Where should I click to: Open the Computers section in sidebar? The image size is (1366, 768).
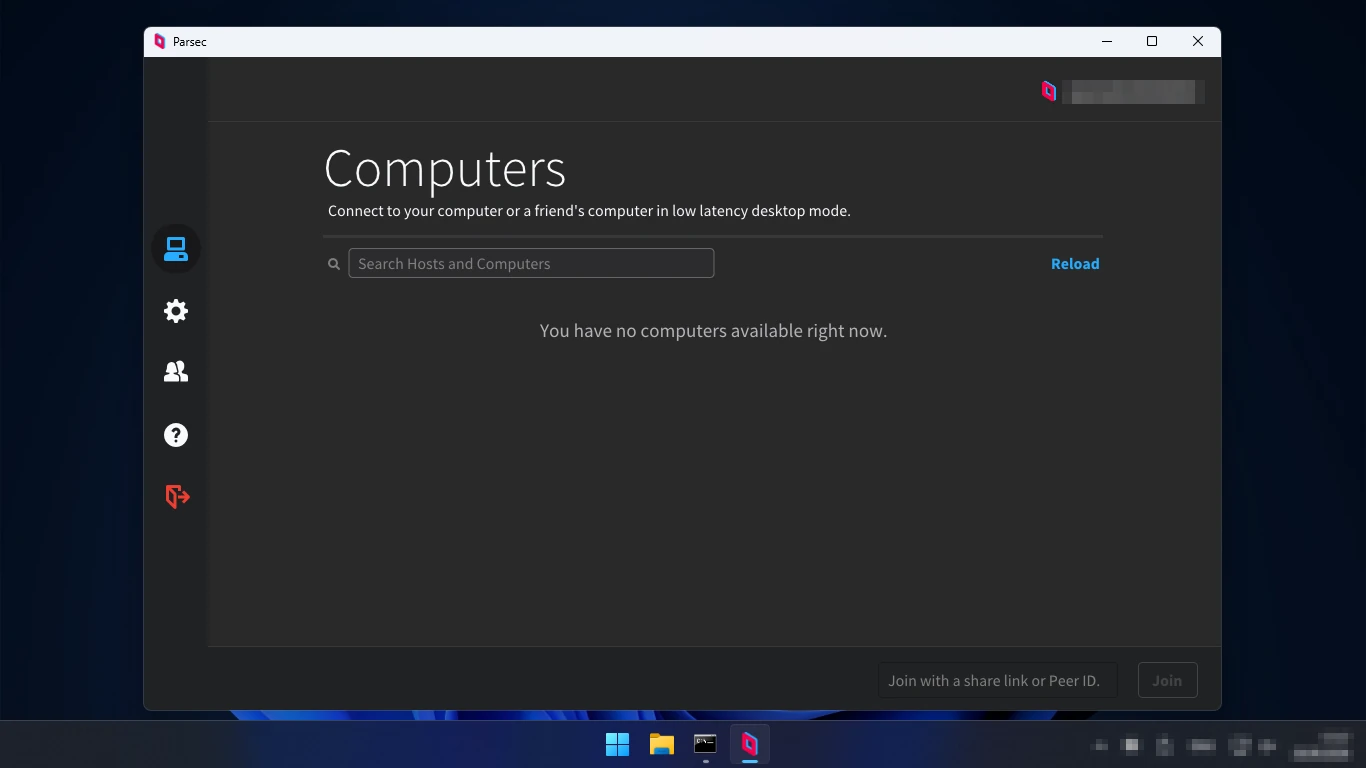[x=176, y=249]
